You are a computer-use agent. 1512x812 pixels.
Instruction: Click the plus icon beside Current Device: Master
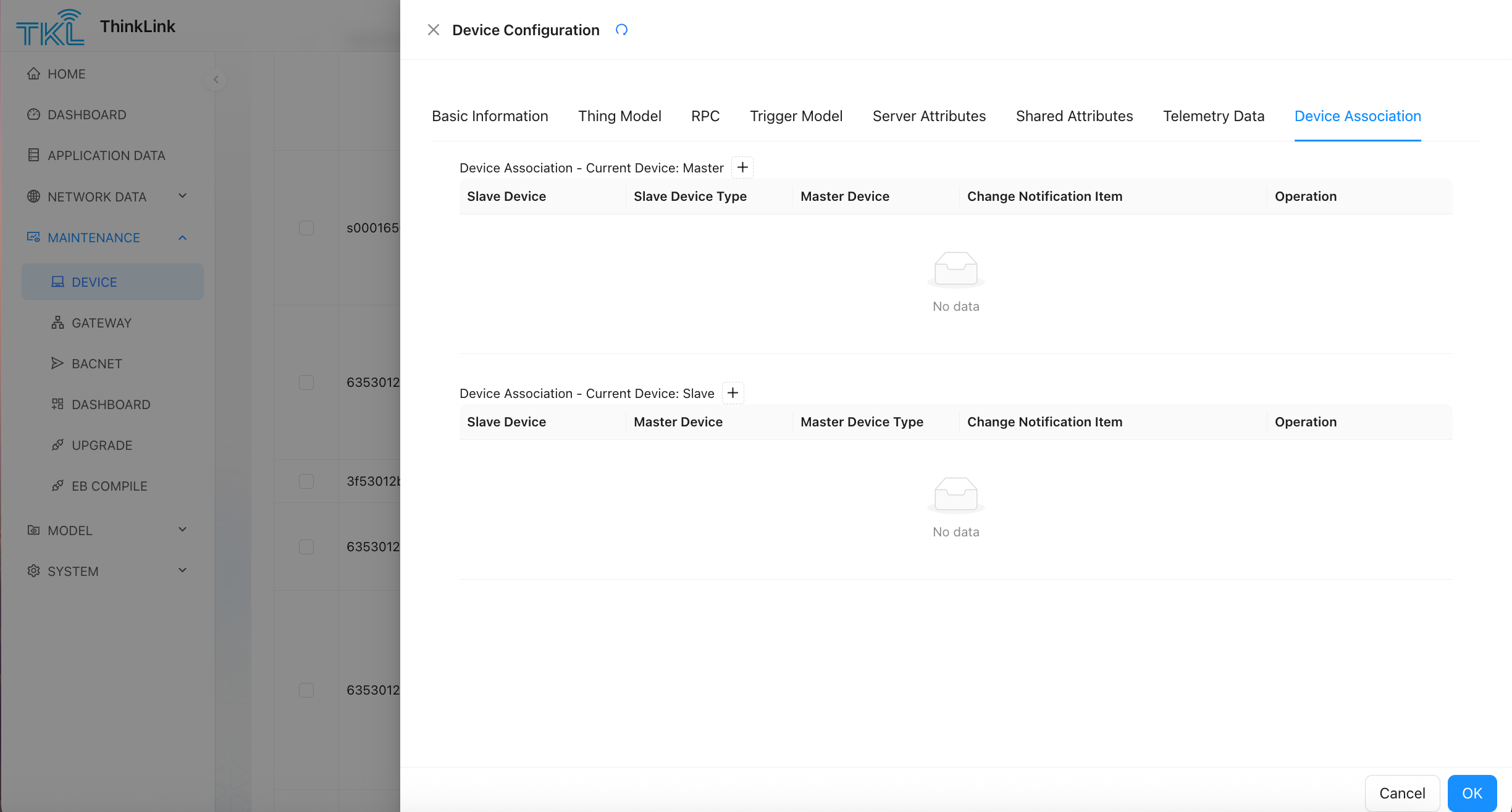[742, 167]
